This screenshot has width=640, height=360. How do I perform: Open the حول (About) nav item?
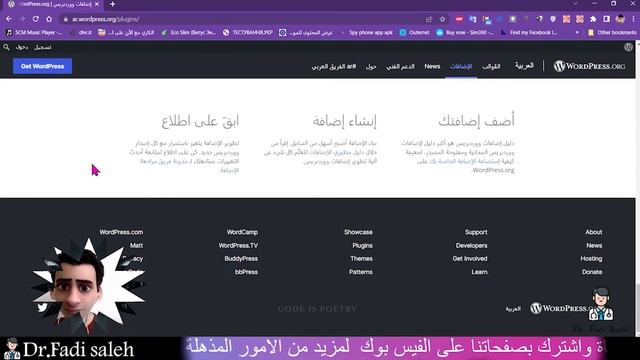[x=371, y=66]
